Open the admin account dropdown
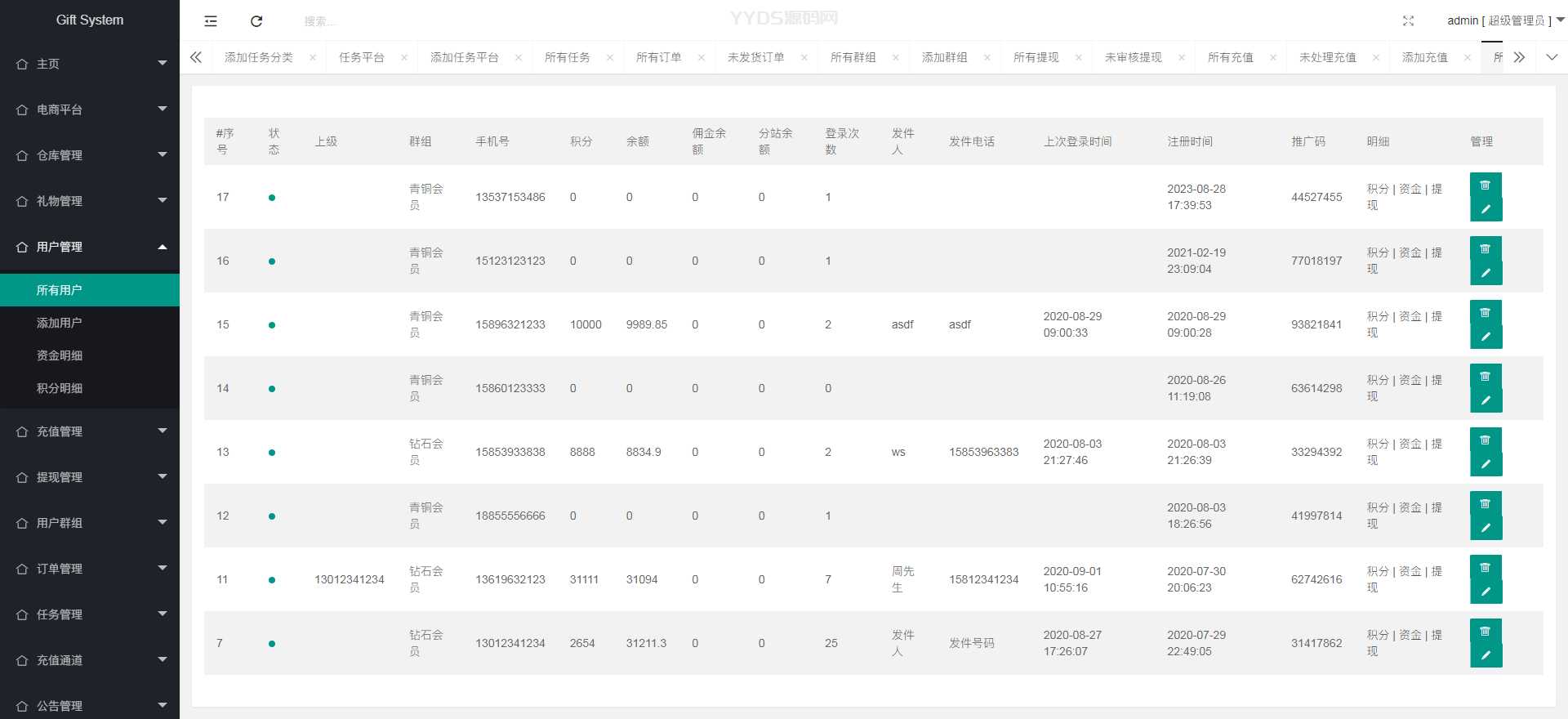 [x=1504, y=20]
